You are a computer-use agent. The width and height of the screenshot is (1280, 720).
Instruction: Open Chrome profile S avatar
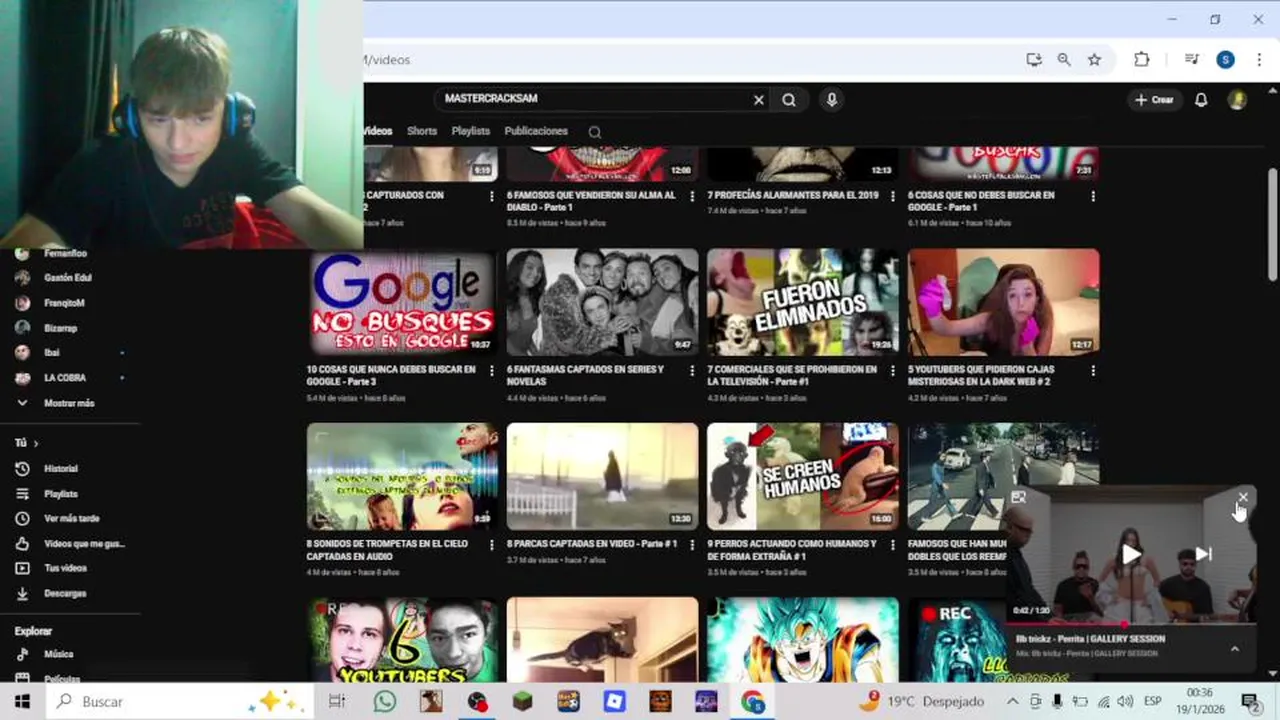coord(1225,60)
